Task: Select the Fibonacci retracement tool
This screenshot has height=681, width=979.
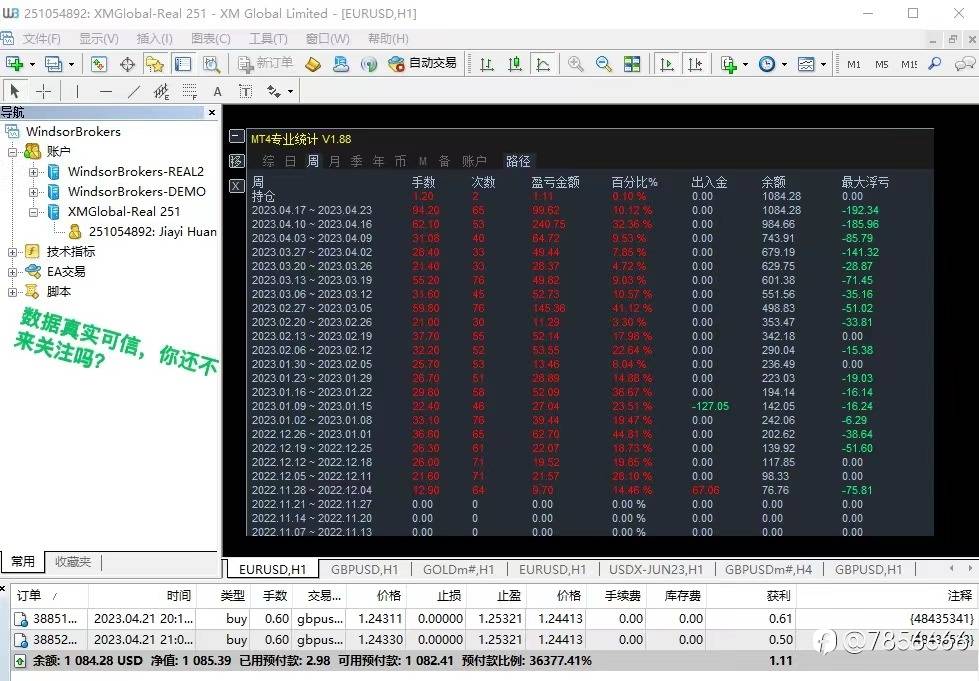Action: pyautogui.click(x=190, y=92)
